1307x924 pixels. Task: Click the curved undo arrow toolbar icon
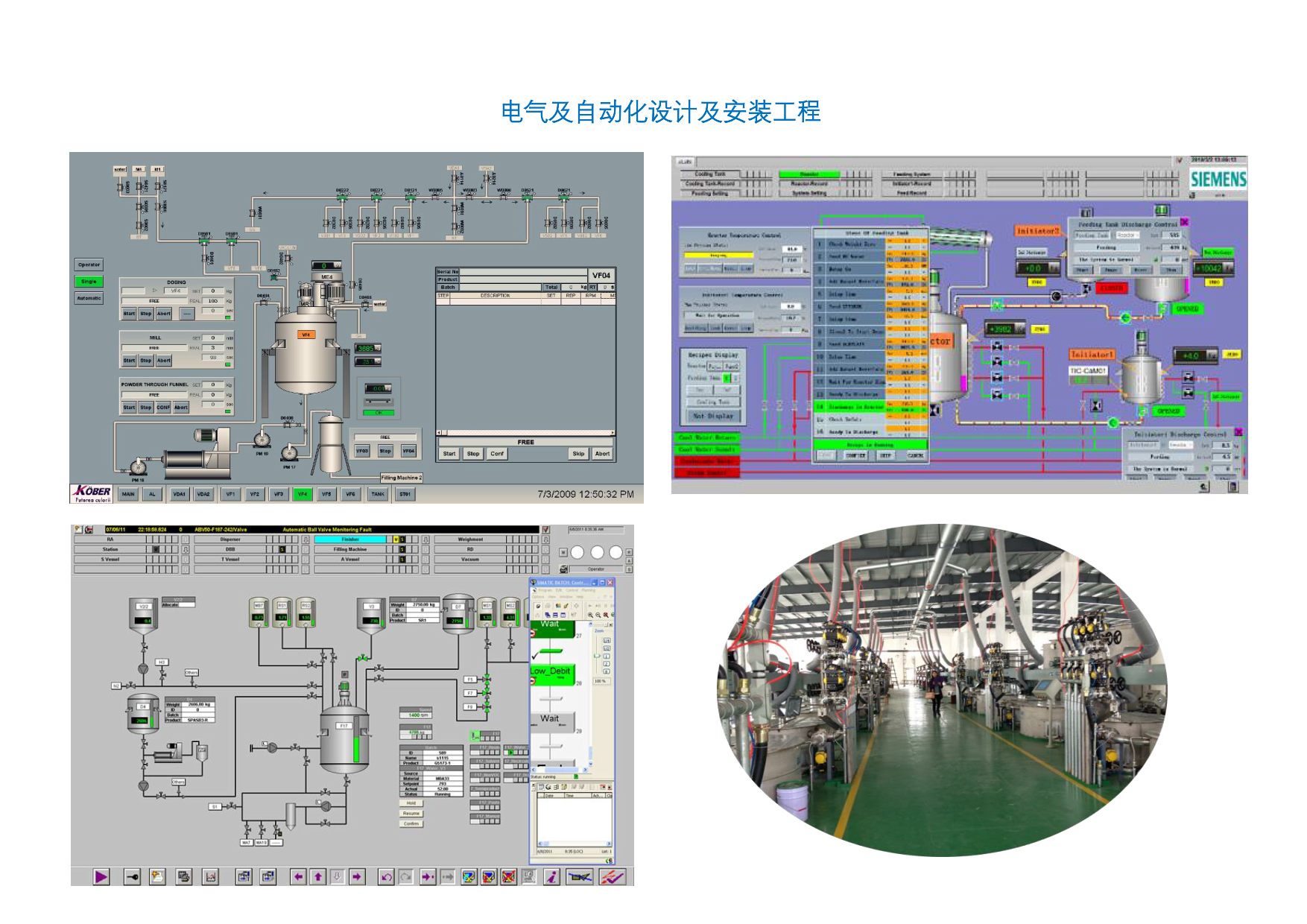click(386, 877)
